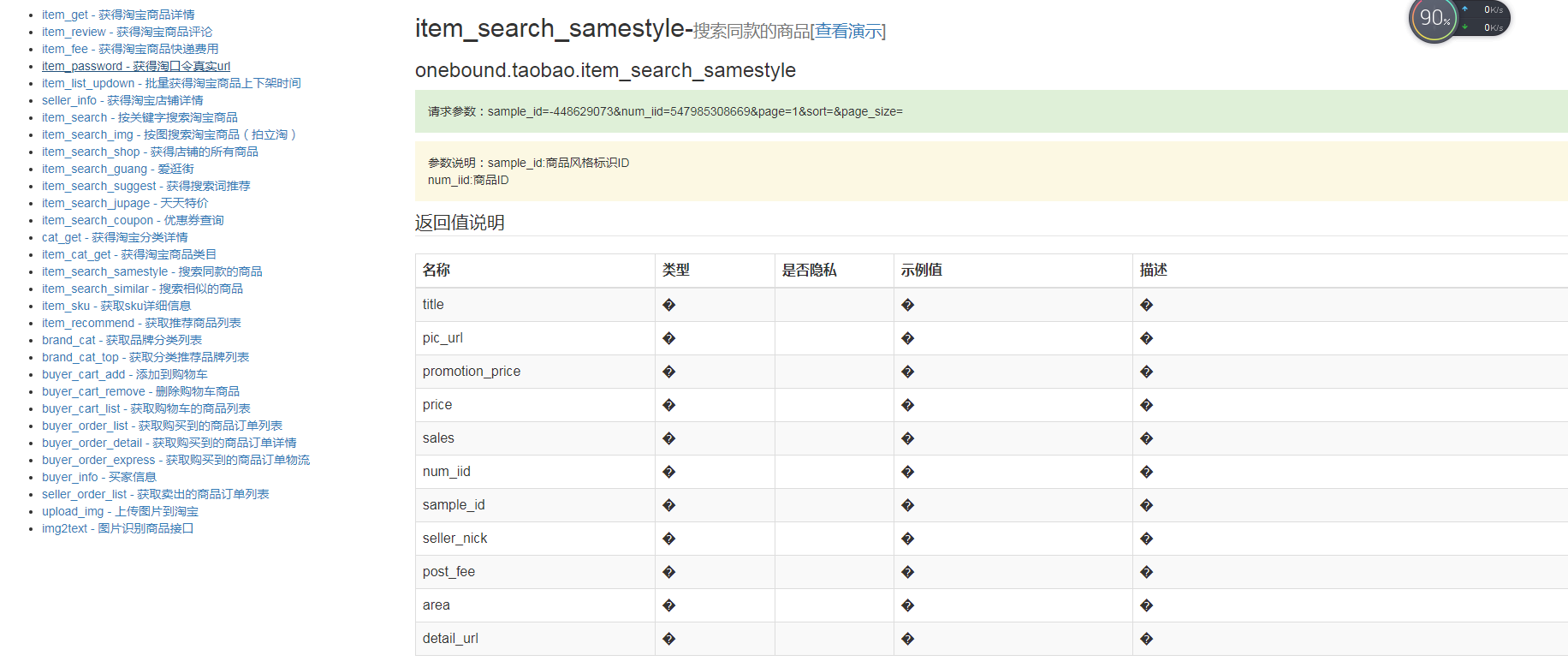Open the buyer_order_detail link
This screenshot has height=661, width=1568.
(x=169, y=443)
